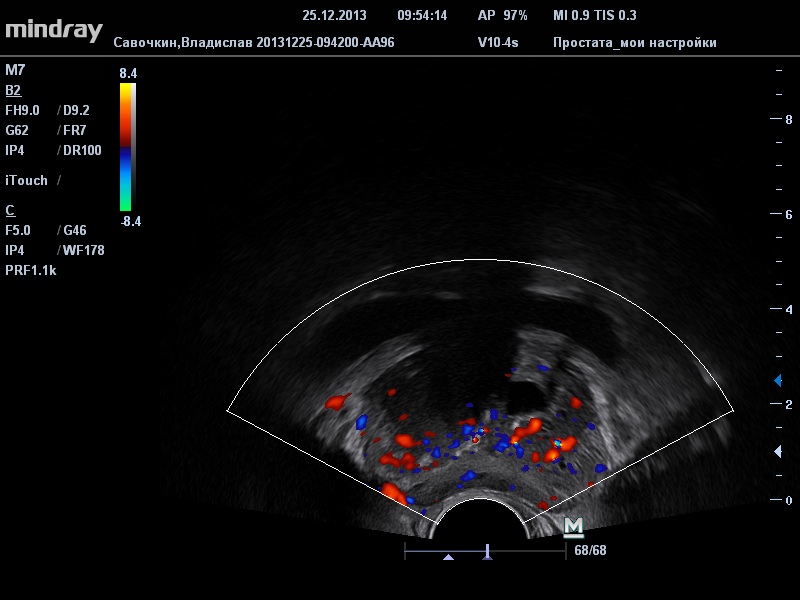Click the Простата_мои настройки preset name
The height and width of the screenshot is (600, 800).
(635, 42)
